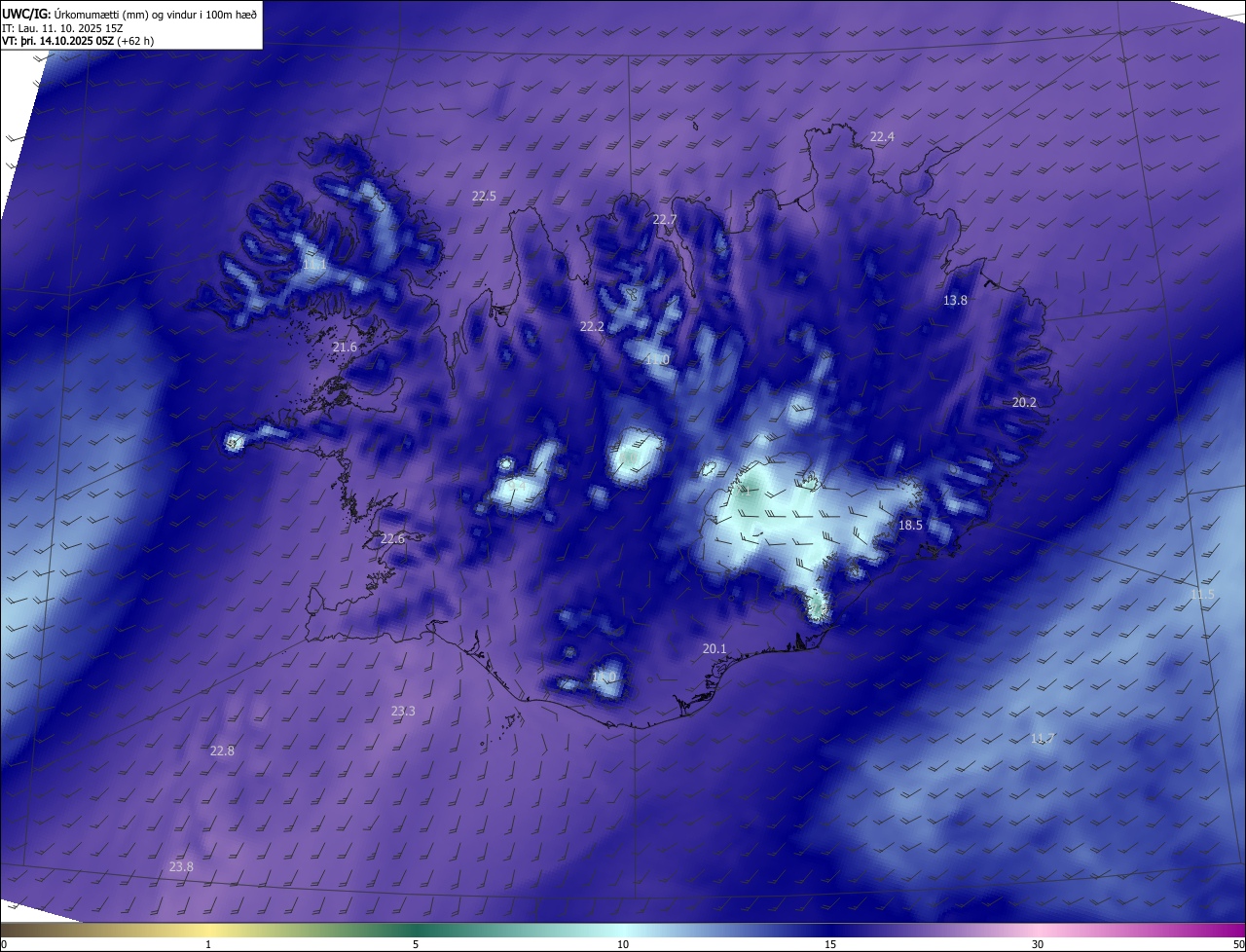Click the 13.8 value label
1246x952 pixels.
tap(956, 301)
